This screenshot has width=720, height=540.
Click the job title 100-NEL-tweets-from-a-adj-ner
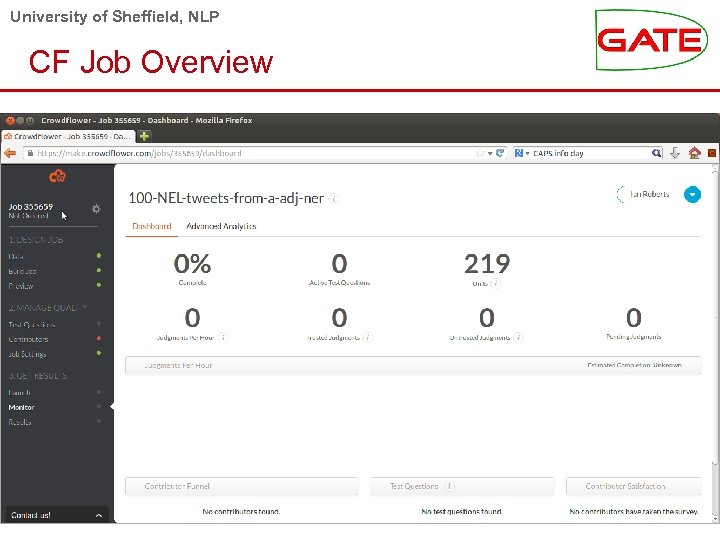click(x=226, y=198)
